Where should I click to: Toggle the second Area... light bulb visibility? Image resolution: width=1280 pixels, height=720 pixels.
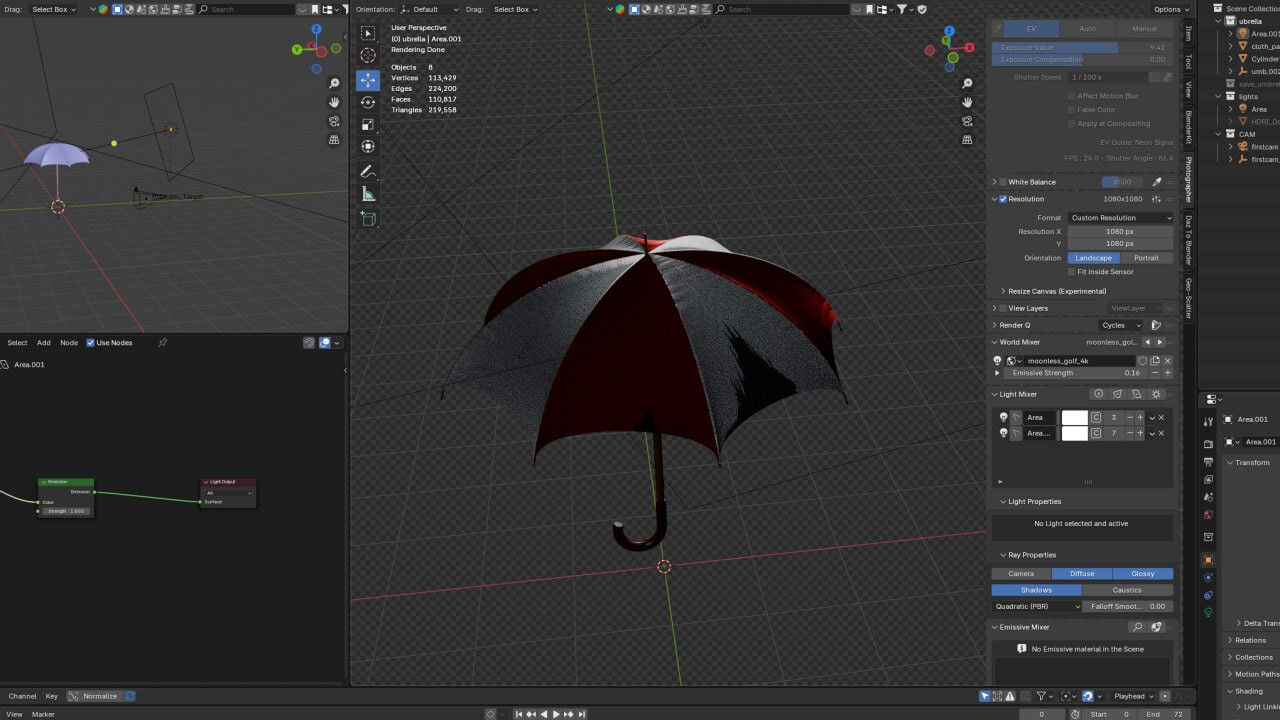[1004, 433]
